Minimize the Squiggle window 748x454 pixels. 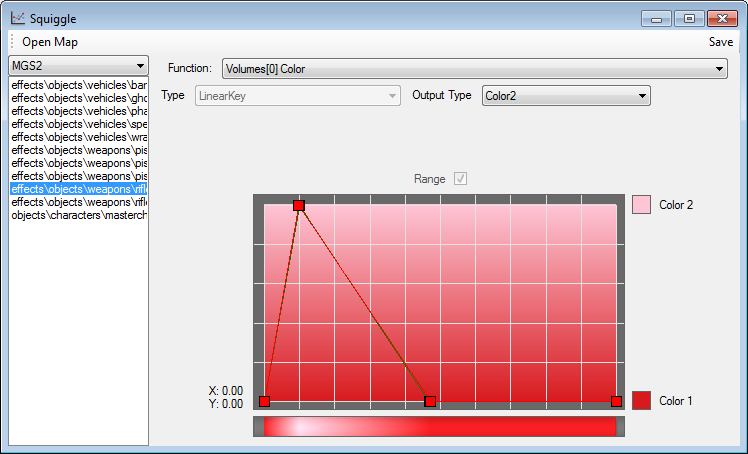click(656, 18)
